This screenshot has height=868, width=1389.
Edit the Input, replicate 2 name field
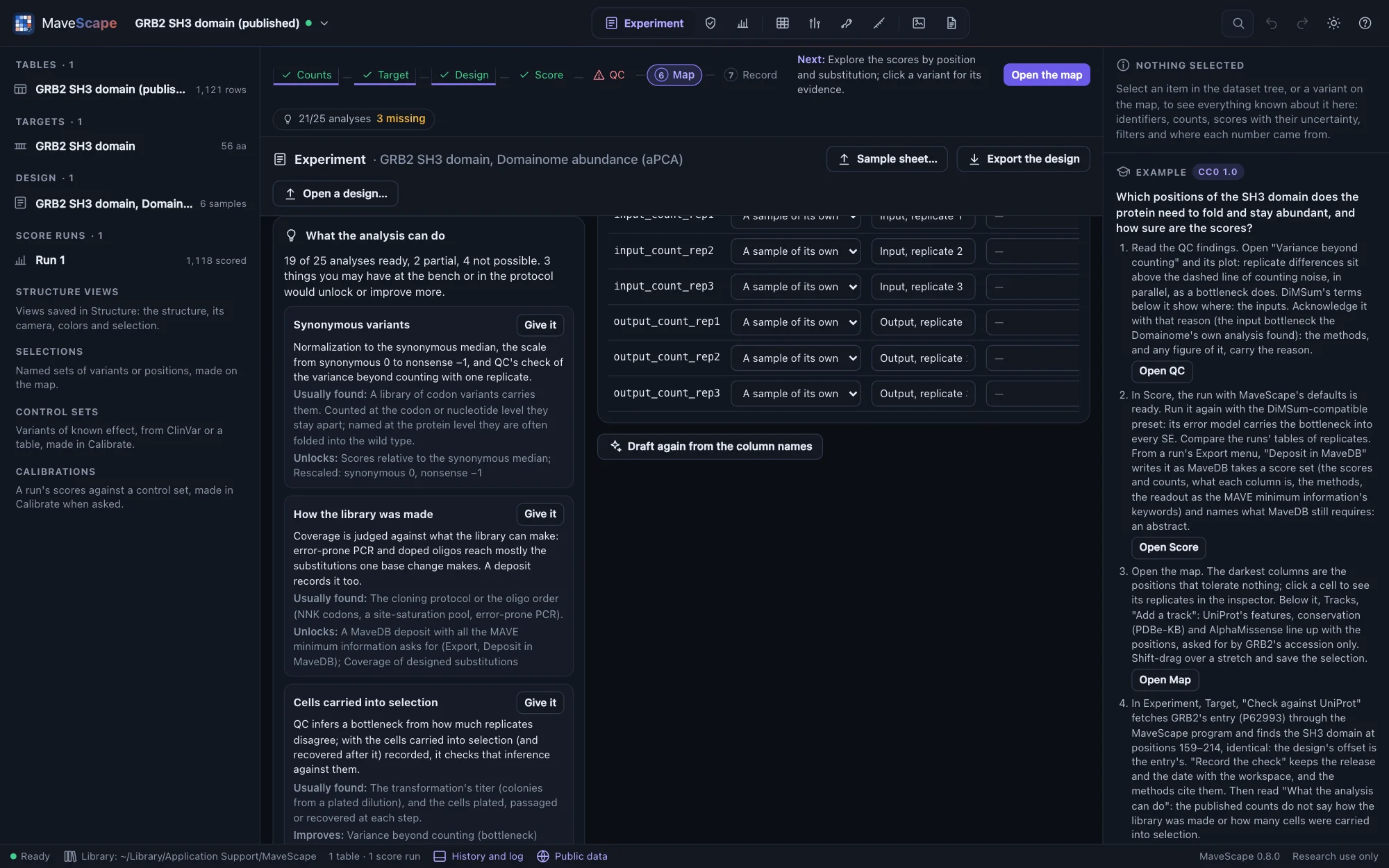point(923,251)
